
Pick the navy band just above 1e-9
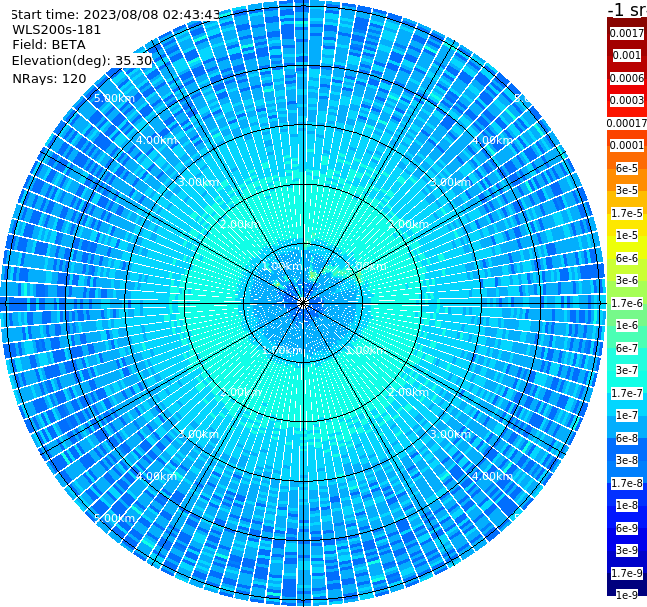pos(627,584)
